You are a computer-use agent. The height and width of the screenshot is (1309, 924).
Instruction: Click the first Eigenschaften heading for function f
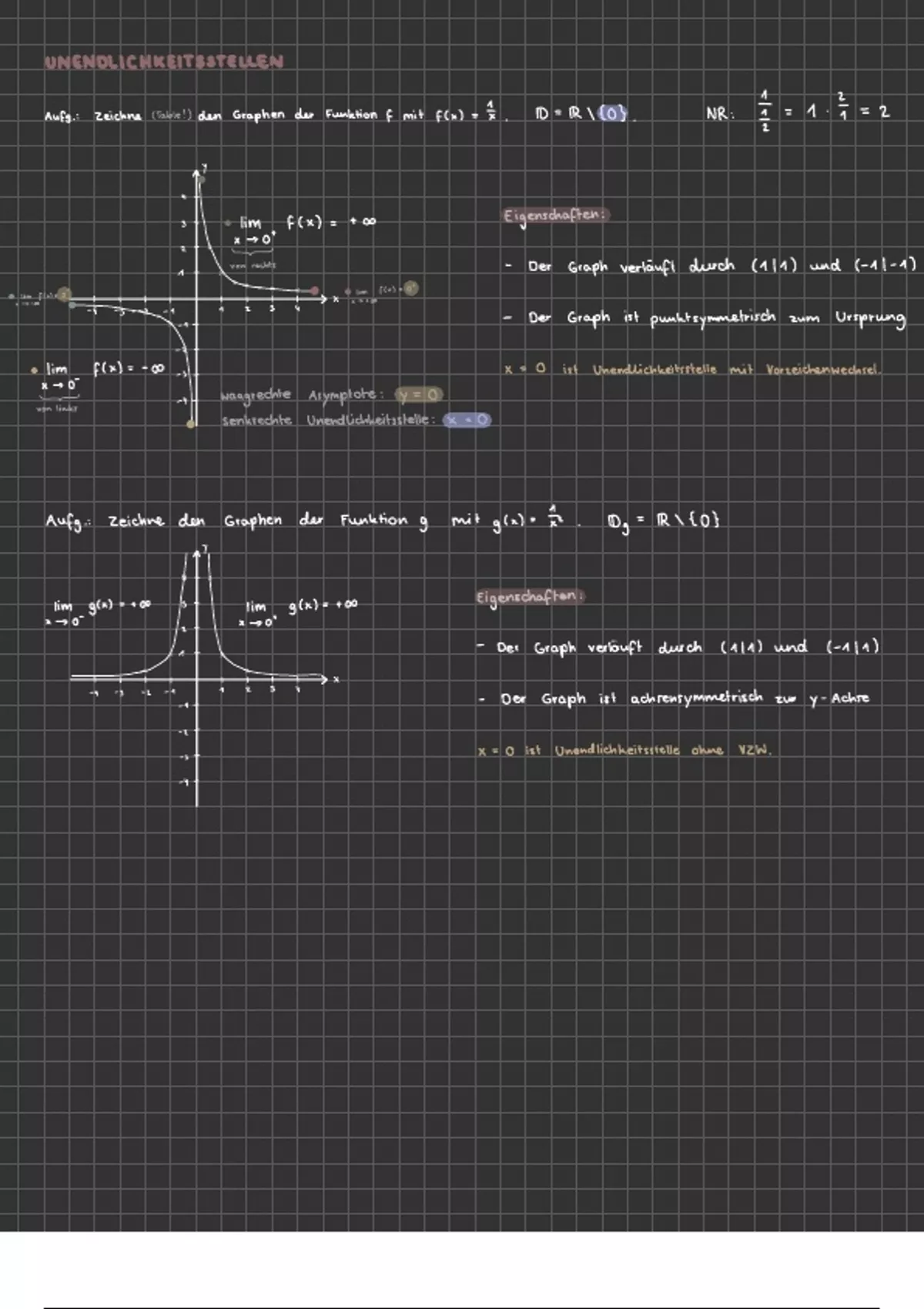(554, 216)
